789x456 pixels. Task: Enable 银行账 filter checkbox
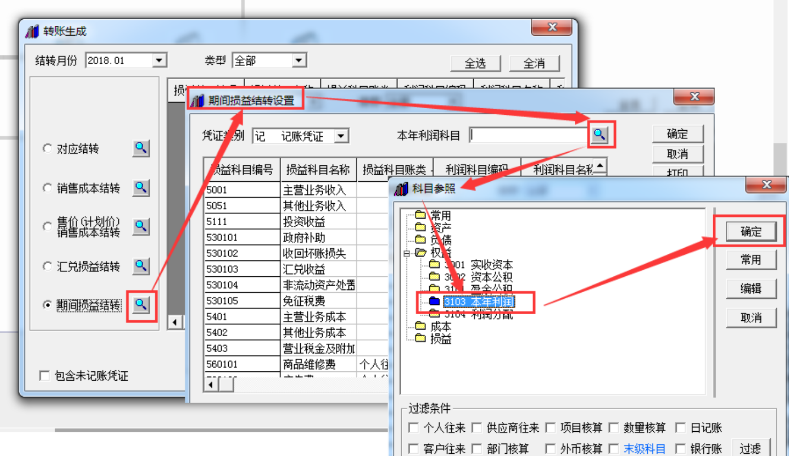pos(680,448)
